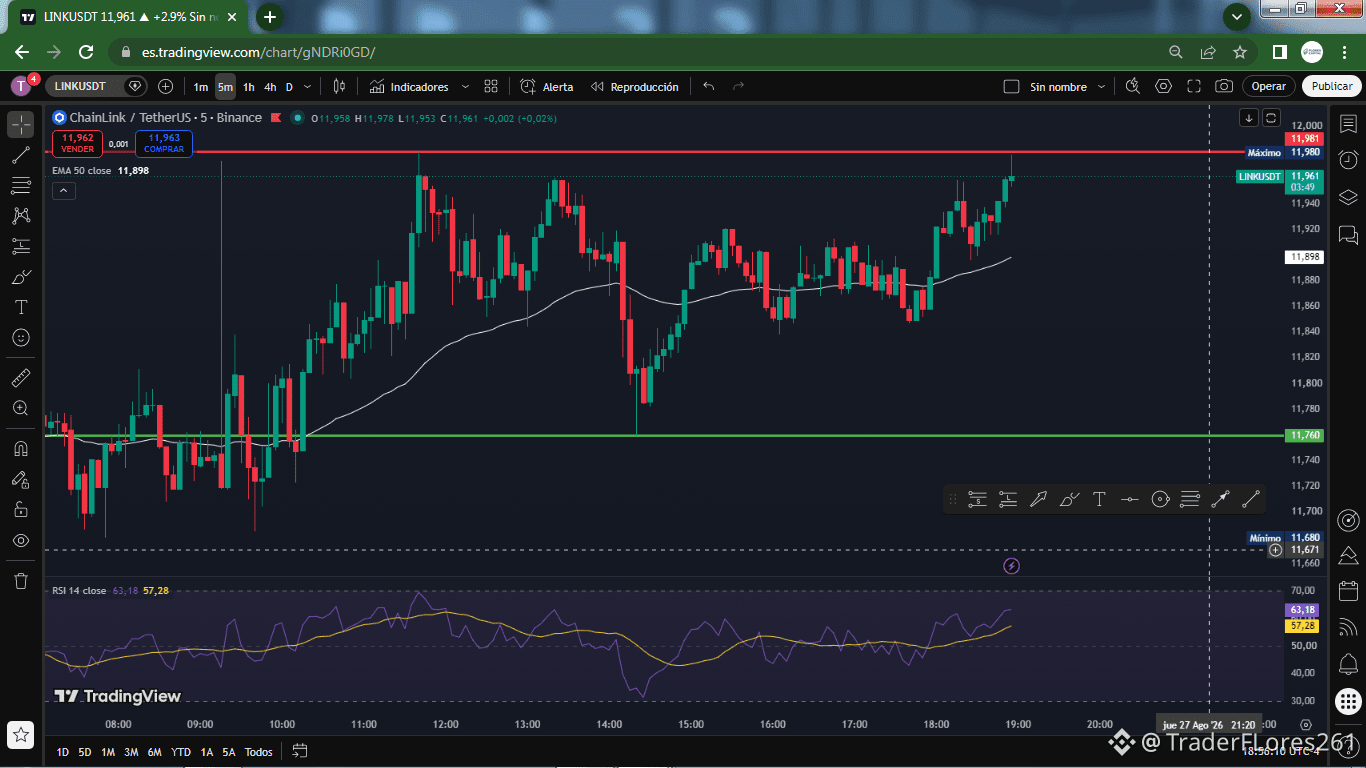Open the Fibonacci tools in left sidebar
This screenshot has height=768, width=1366.
[x=21, y=185]
